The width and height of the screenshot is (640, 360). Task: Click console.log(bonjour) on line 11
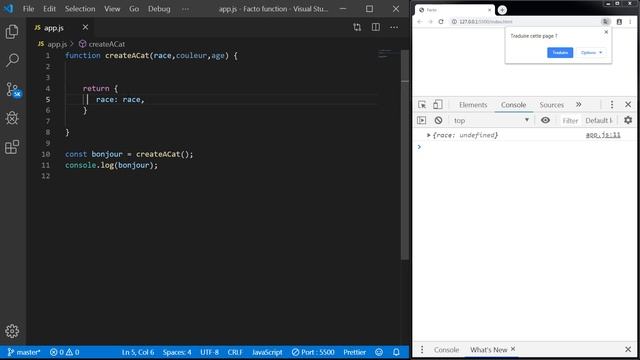[111, 165]
